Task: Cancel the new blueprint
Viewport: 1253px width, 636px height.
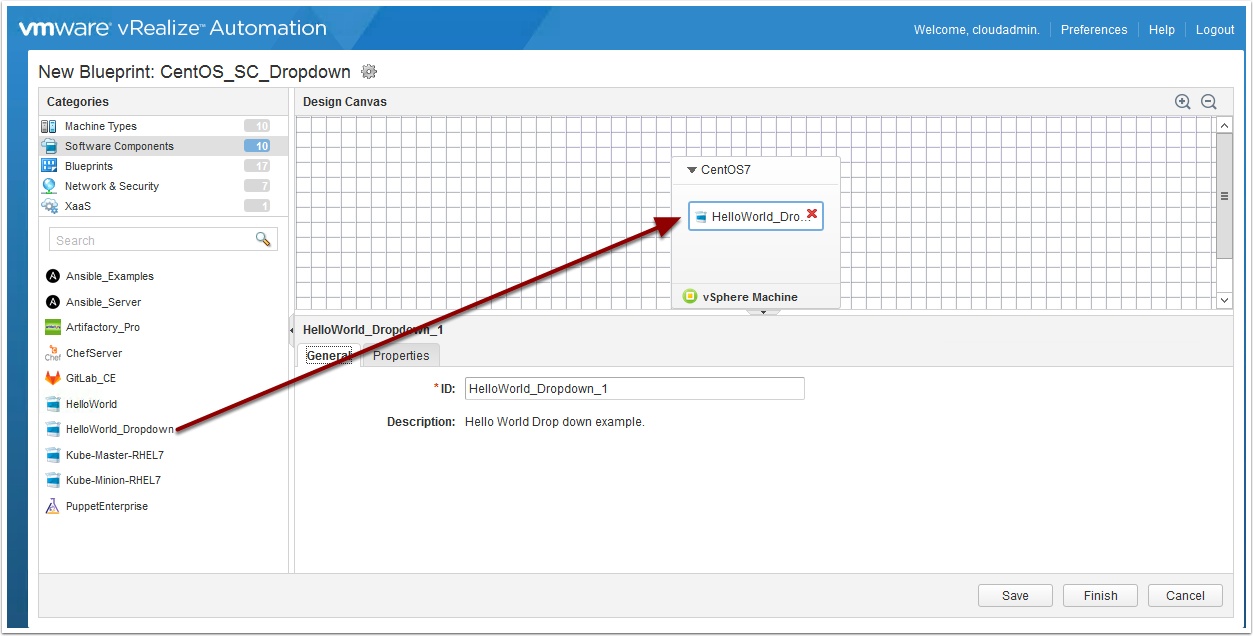Action: (x=1185, y=595)
